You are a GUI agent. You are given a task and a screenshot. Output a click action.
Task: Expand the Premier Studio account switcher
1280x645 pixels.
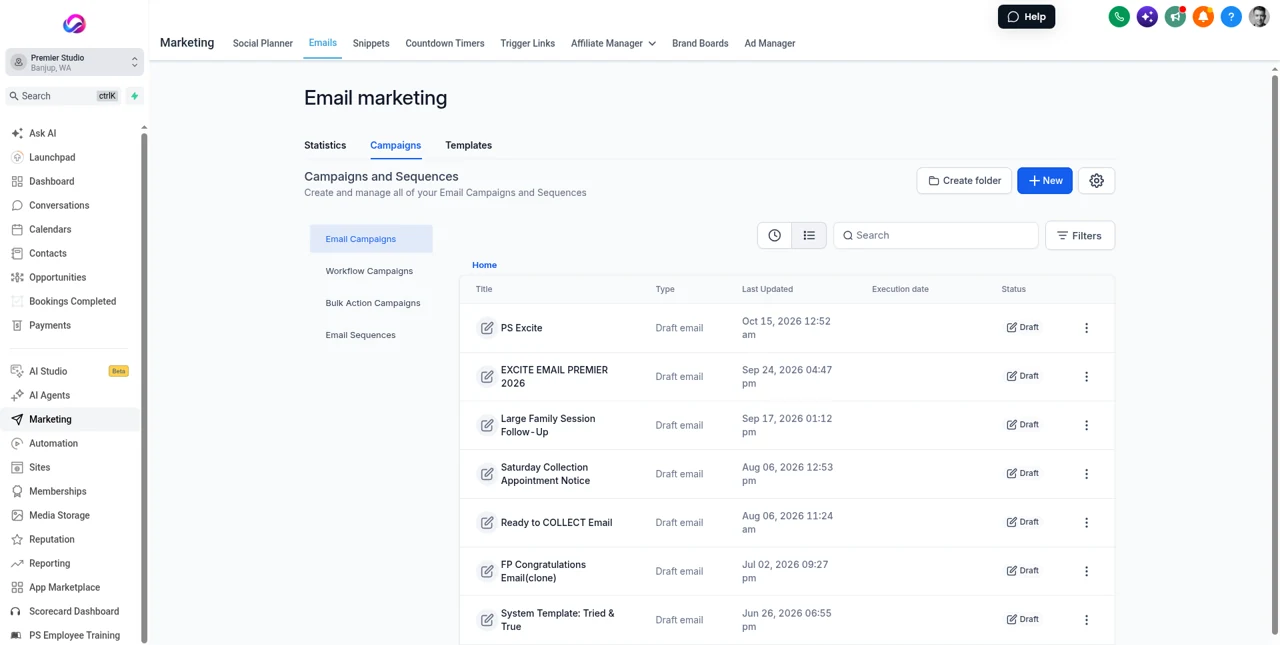[x=74, y=62]
